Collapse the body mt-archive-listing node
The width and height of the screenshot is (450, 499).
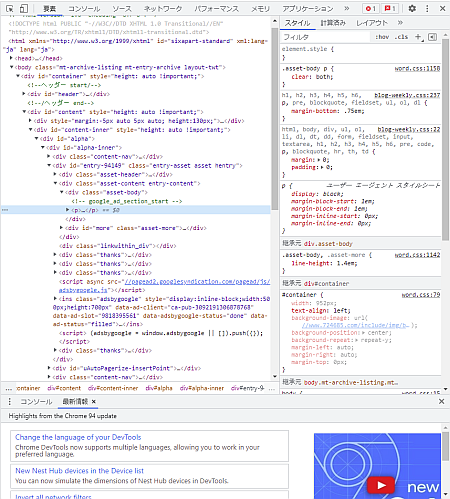11,67
